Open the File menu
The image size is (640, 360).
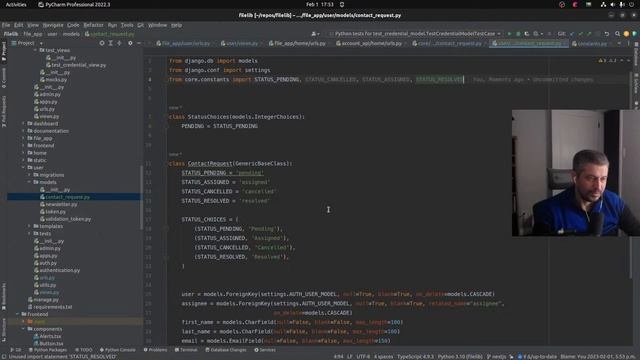(6, 25)
